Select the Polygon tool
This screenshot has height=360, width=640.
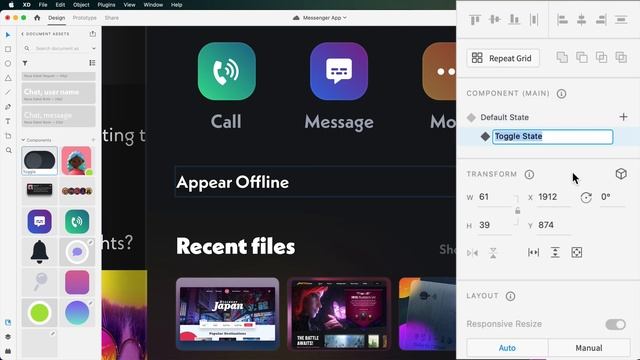[x=8, y=78]
